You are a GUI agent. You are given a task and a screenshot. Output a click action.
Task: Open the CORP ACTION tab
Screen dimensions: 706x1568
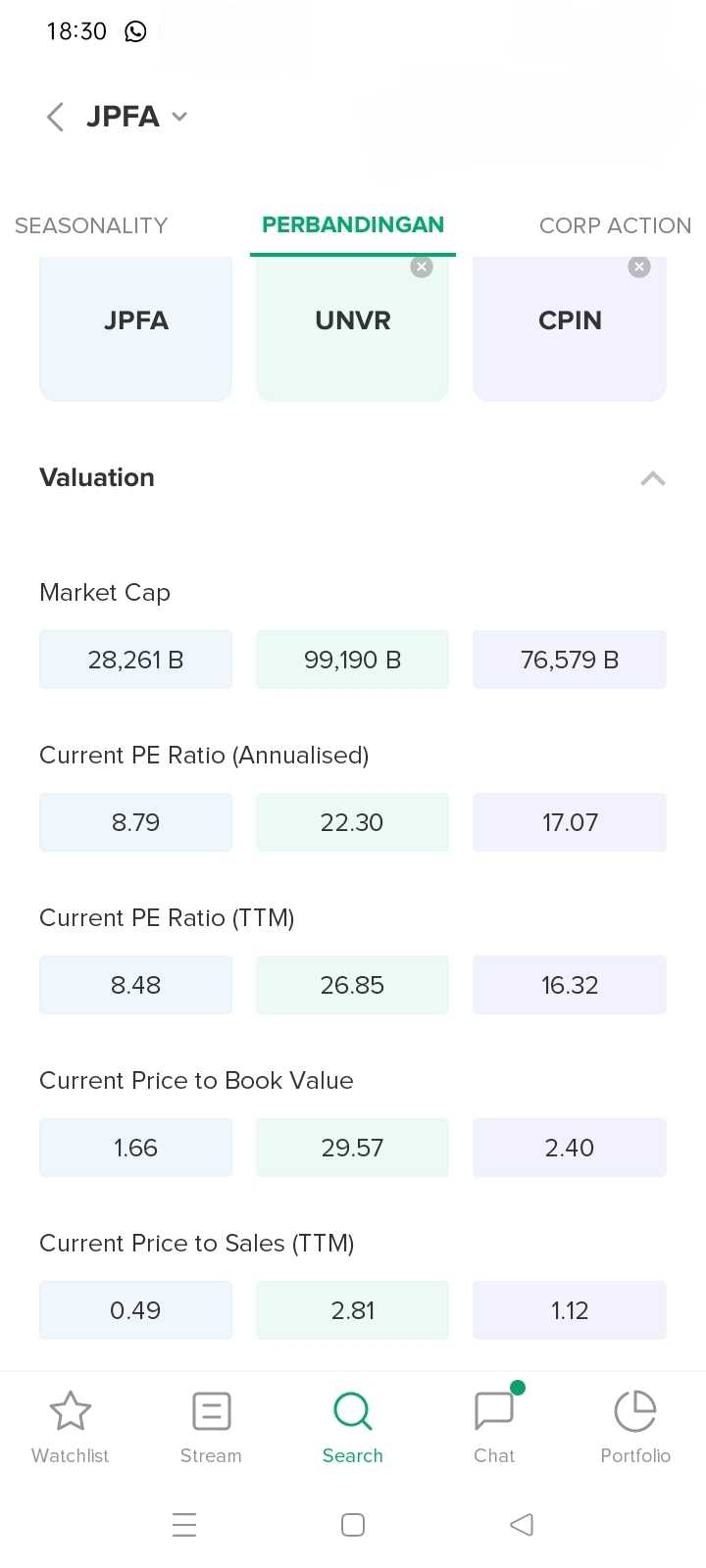click(615, 225)
